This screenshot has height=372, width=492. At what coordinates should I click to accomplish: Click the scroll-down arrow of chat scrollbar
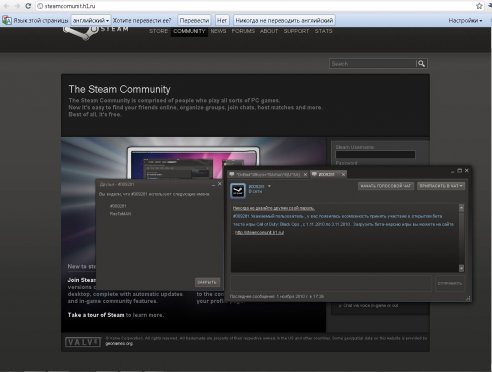click(461, 268)
